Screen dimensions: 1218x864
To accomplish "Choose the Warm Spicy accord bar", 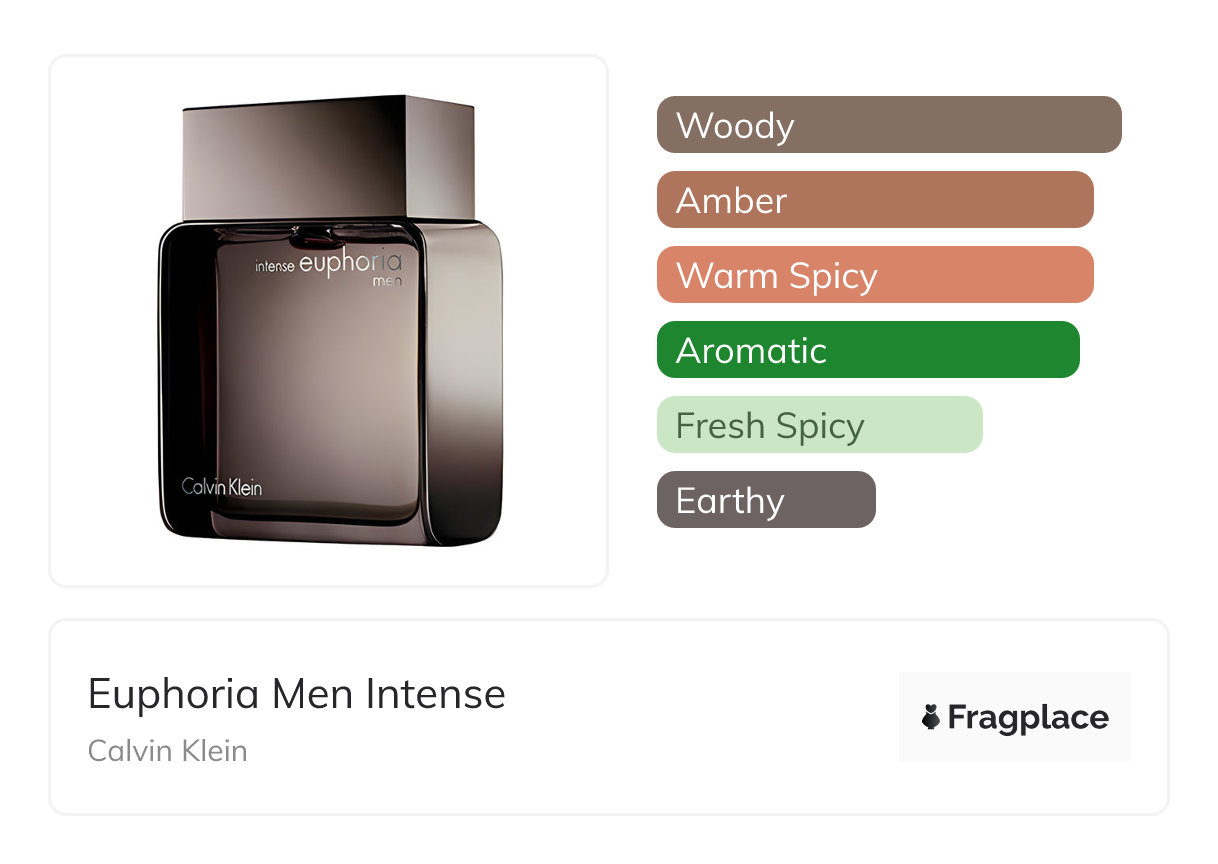I will click(x=875, y=275).
